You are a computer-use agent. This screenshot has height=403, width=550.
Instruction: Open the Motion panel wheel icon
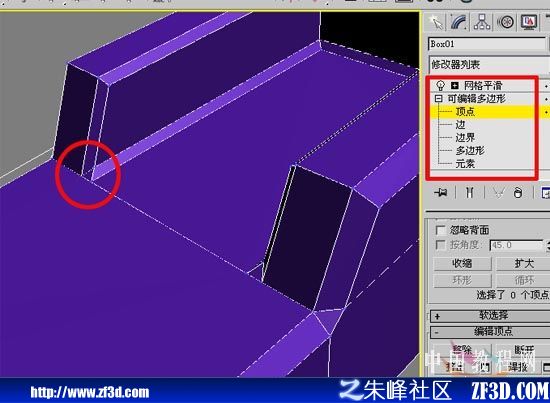click(x=505, y=22)
